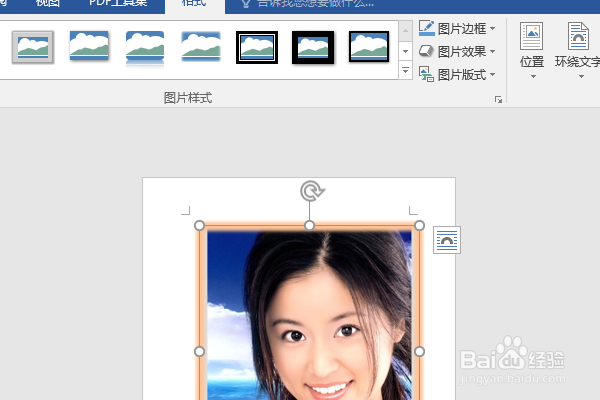Open the PDF工具集 ribbon tab
600x400 pixels.
[118, 4]
